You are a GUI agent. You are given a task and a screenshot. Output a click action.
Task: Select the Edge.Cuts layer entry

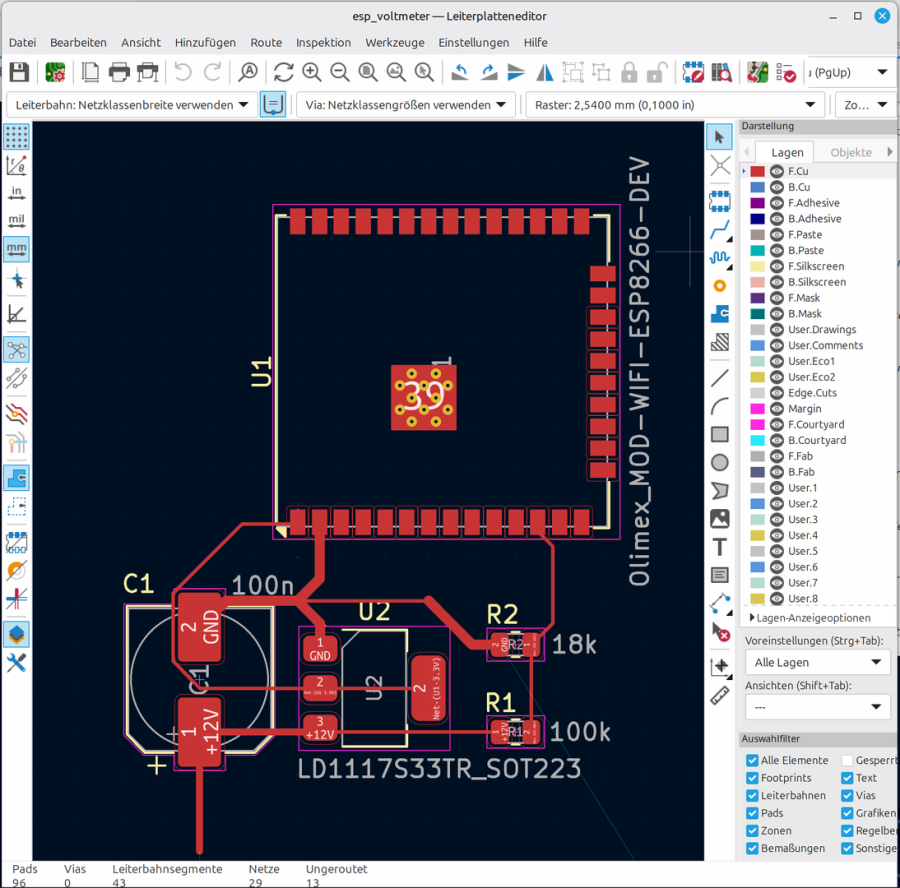(x=812, y=393)
